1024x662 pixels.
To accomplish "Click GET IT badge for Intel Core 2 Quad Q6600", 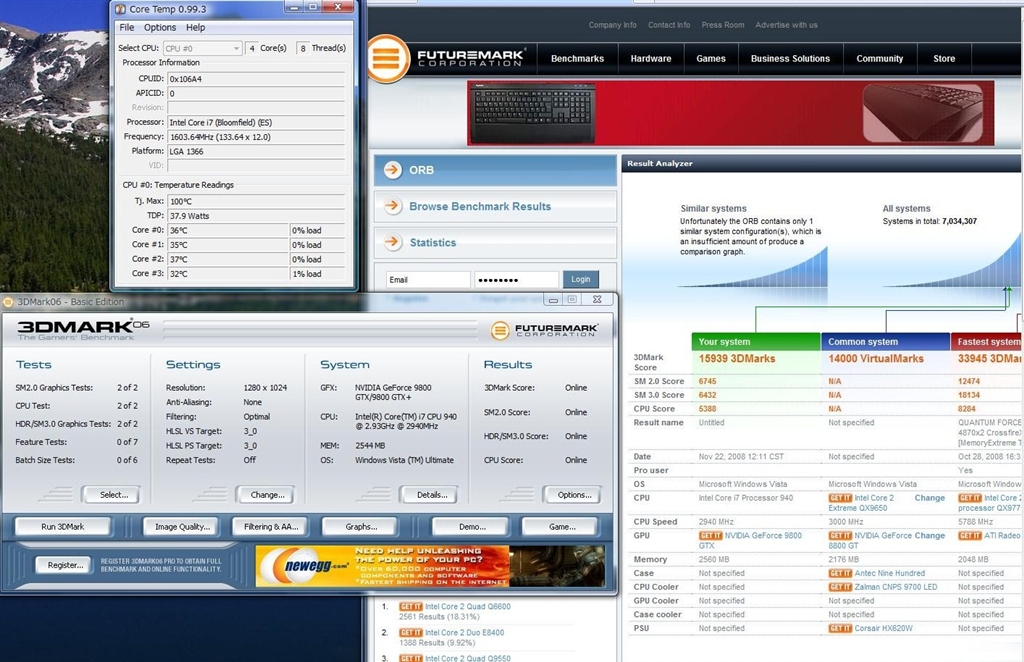I will [x=411, y=607].
